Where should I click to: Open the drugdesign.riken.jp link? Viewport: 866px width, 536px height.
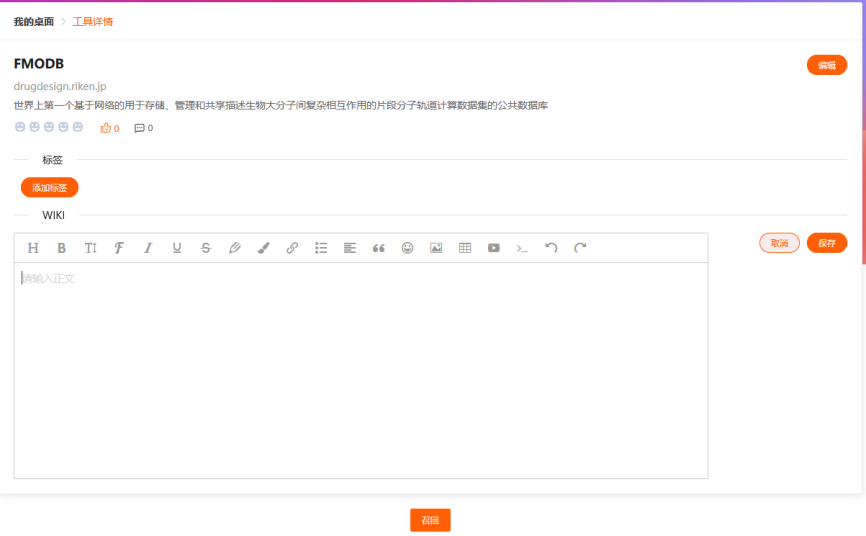60,86
